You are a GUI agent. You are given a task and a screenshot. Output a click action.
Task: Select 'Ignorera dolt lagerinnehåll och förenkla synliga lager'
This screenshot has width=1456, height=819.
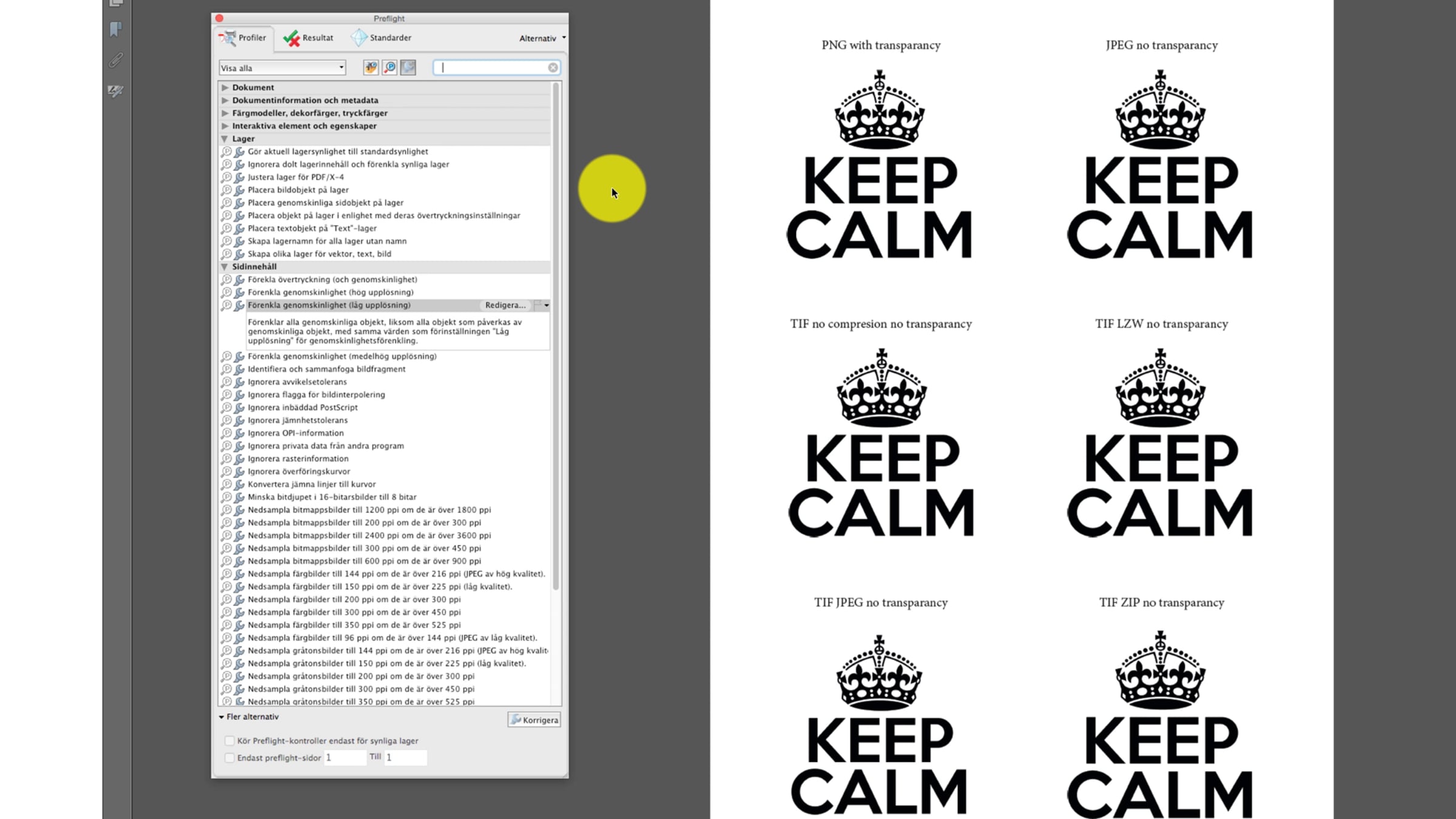(348, 164)
